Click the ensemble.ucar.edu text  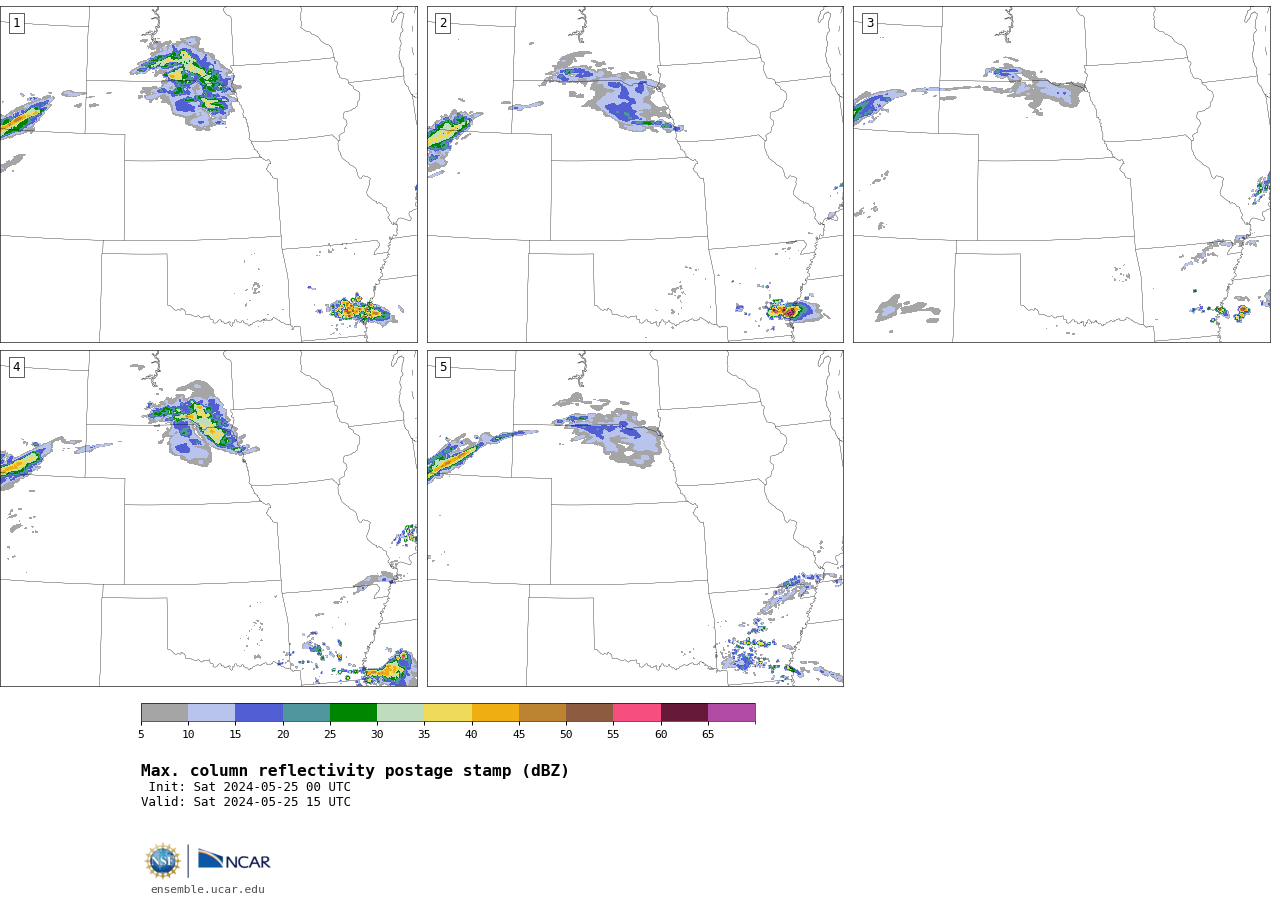[x=208, y=890]
